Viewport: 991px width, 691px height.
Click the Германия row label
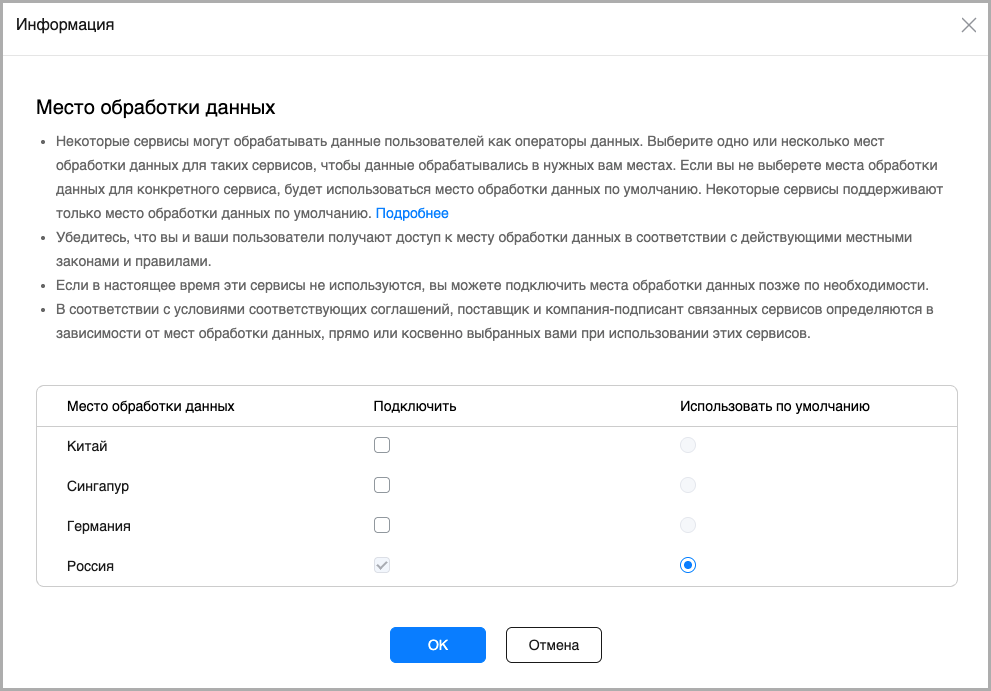(99, 526)
